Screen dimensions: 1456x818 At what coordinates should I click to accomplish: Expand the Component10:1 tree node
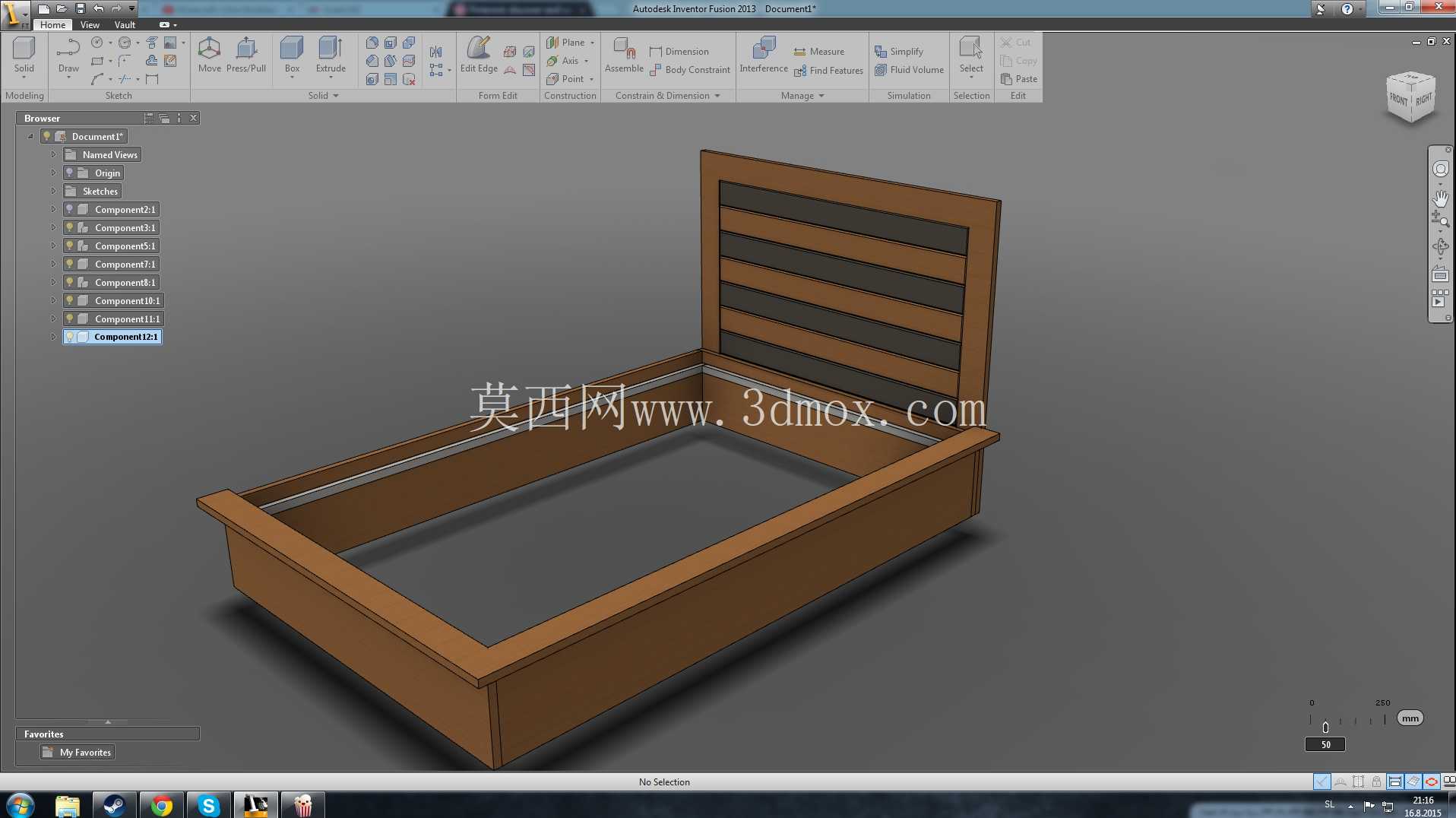coord(53,300)
